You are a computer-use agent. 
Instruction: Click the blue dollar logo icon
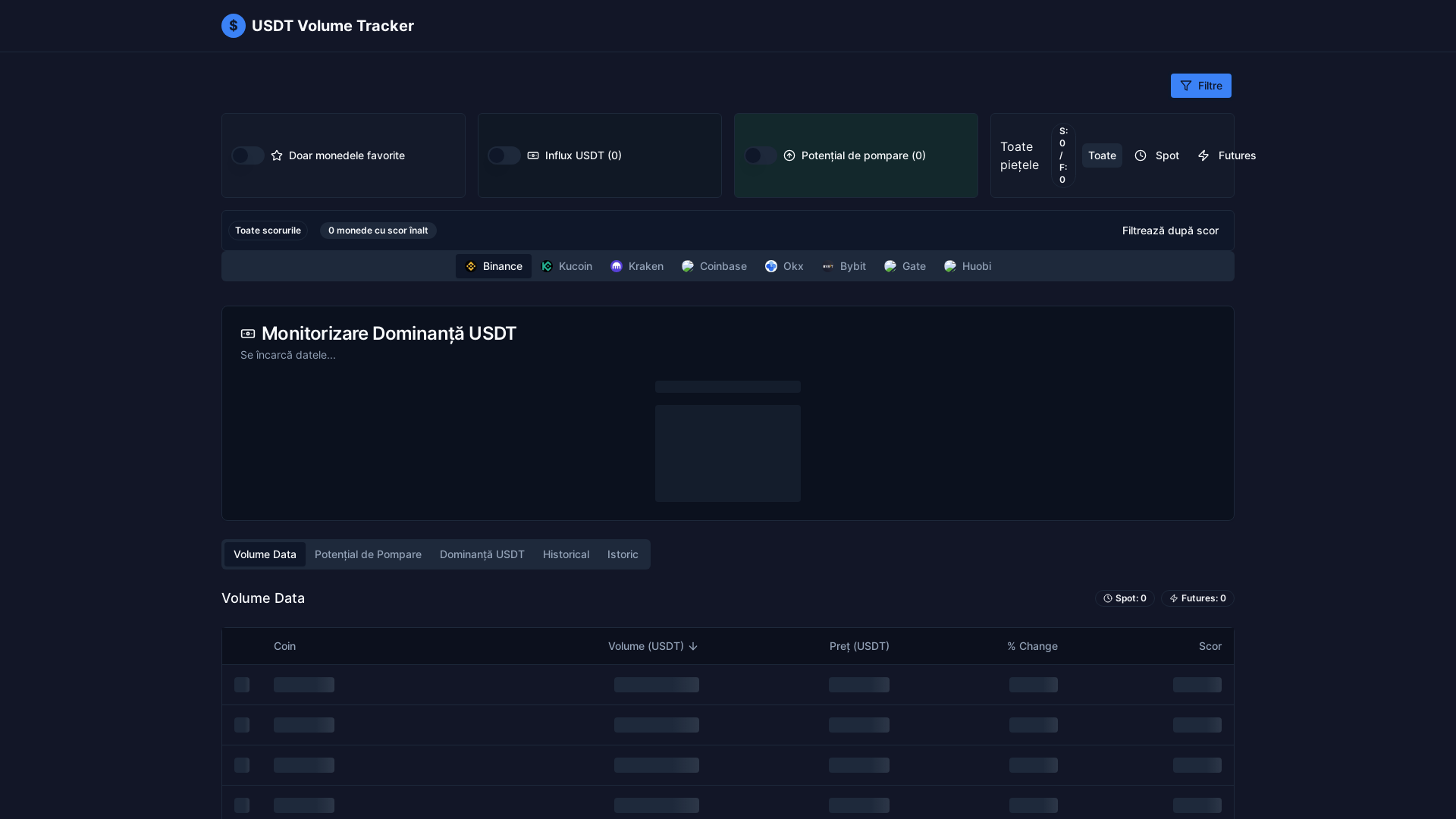tap(234, 26)
